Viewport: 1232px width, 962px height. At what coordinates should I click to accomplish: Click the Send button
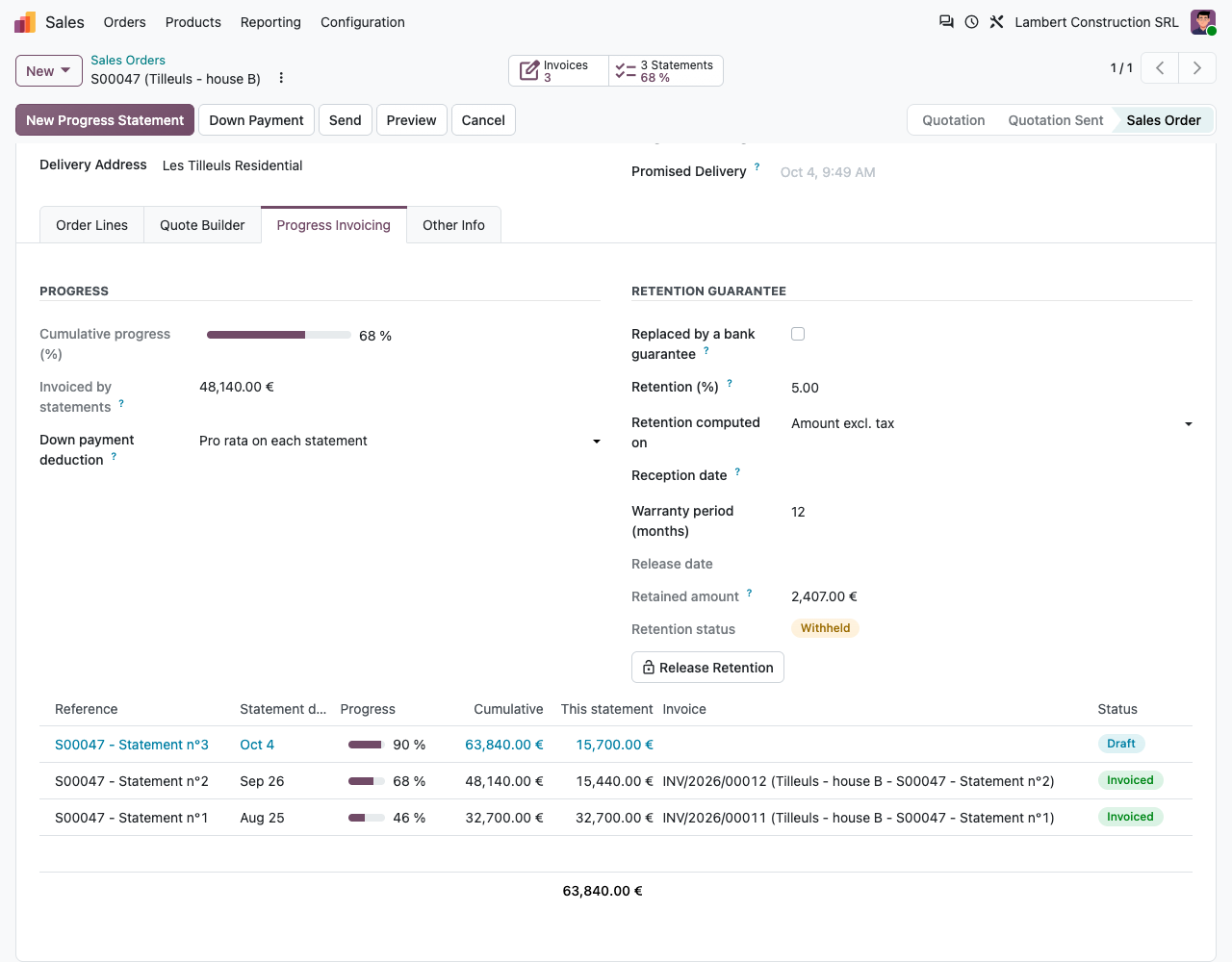345,120
